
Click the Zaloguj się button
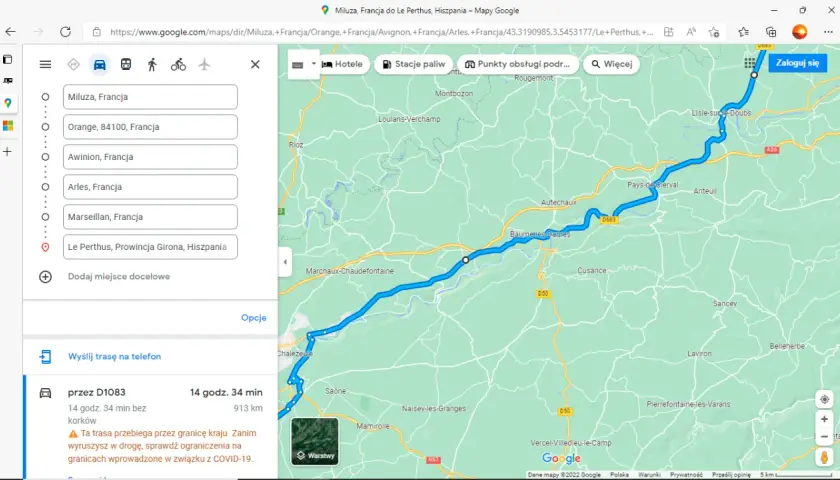pyautogui.click(x=797, y=63)
